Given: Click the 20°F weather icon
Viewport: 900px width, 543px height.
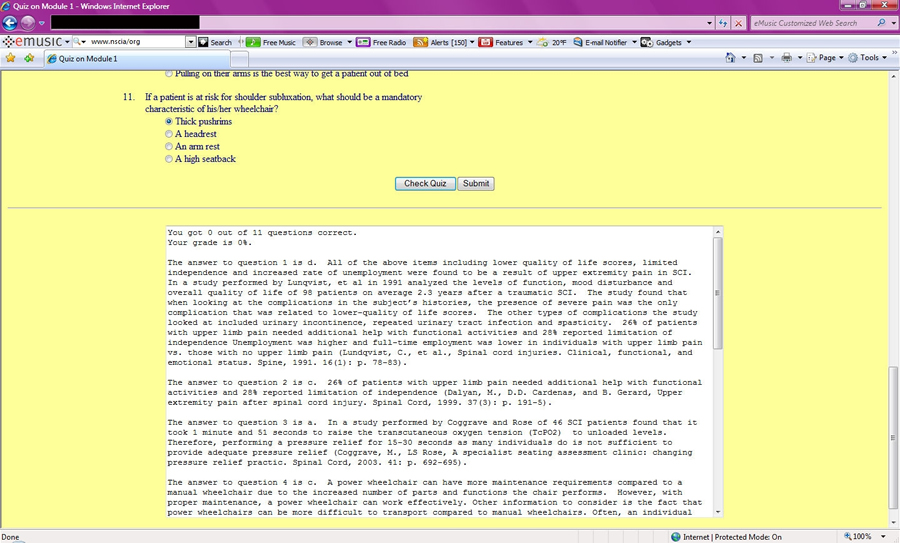Looking at the screenshot, I should click(542, 42).
